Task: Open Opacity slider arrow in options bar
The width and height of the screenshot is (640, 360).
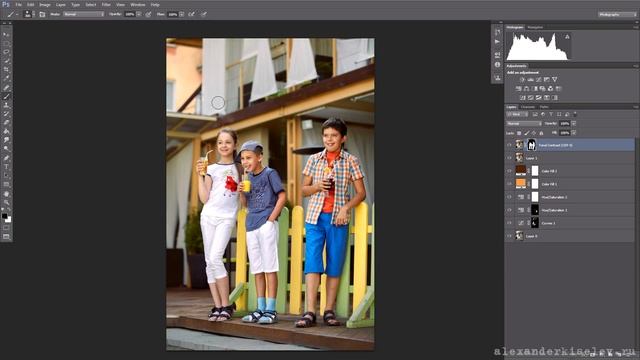Action: 139,14
